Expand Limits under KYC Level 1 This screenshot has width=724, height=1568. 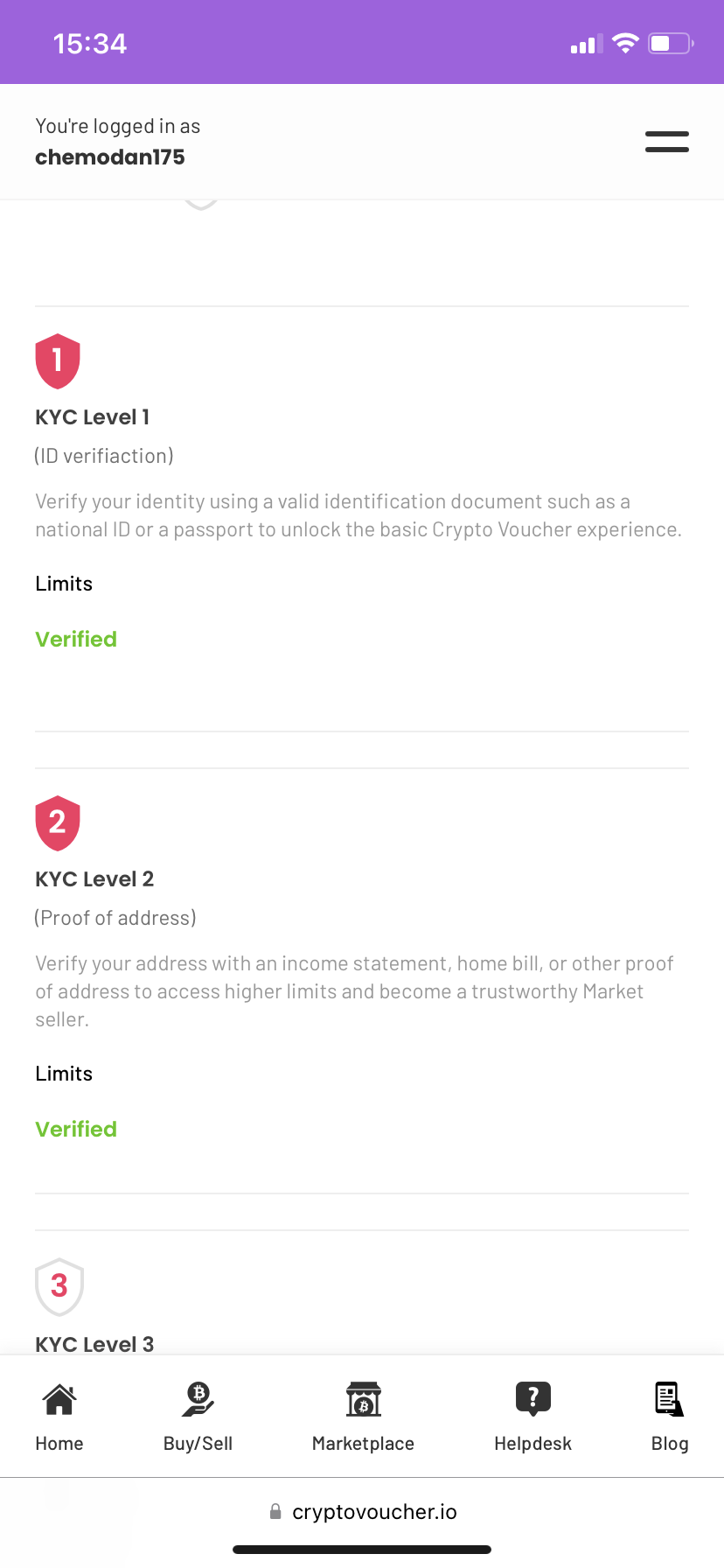(64, 584)
